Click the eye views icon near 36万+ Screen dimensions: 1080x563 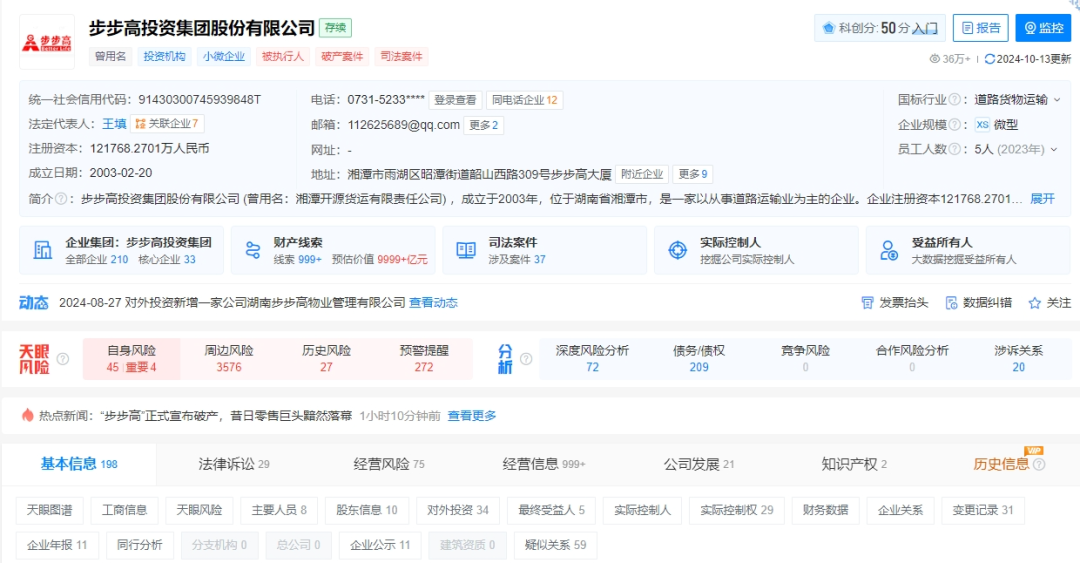coord(935,59)
